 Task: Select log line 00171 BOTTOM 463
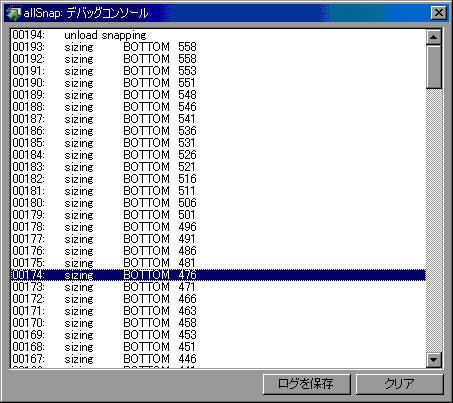pyautogui.click(x=218, y=311)
